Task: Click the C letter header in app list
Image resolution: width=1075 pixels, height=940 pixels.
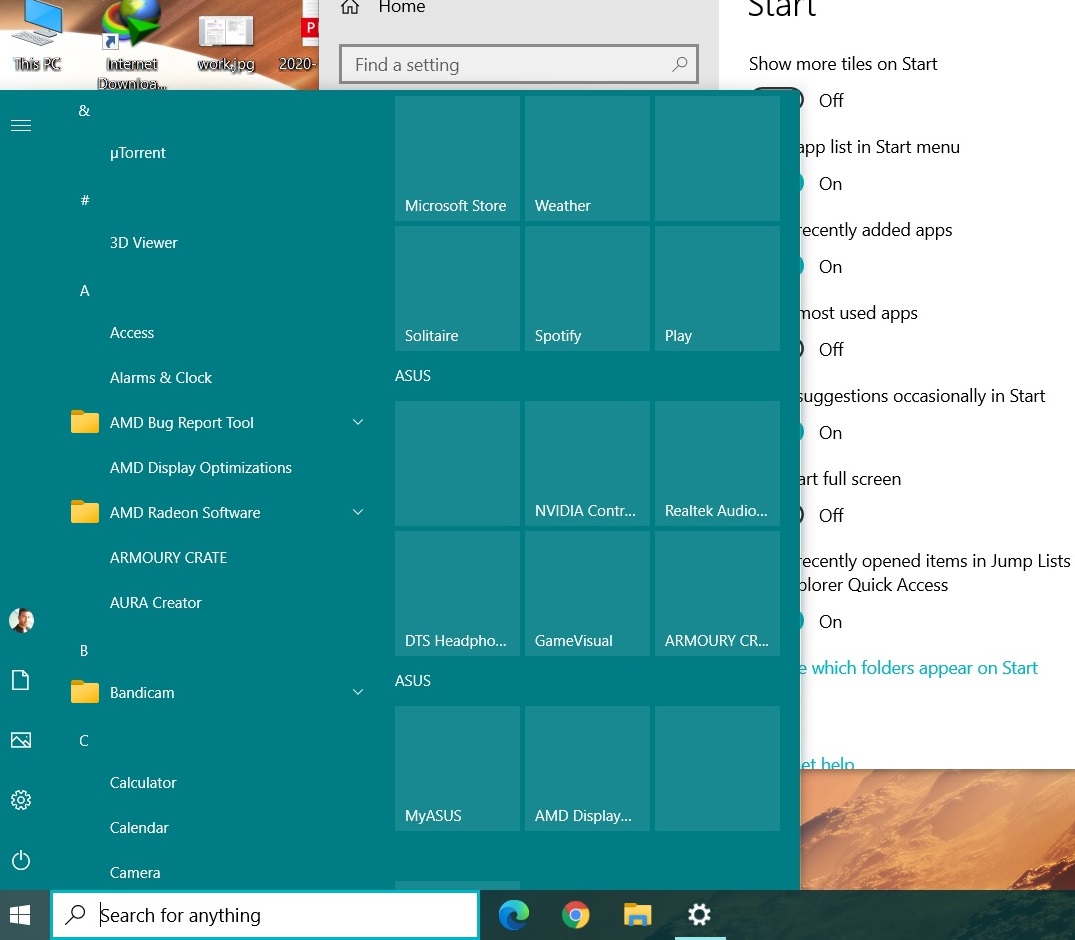Action: (x=84, y=740)
